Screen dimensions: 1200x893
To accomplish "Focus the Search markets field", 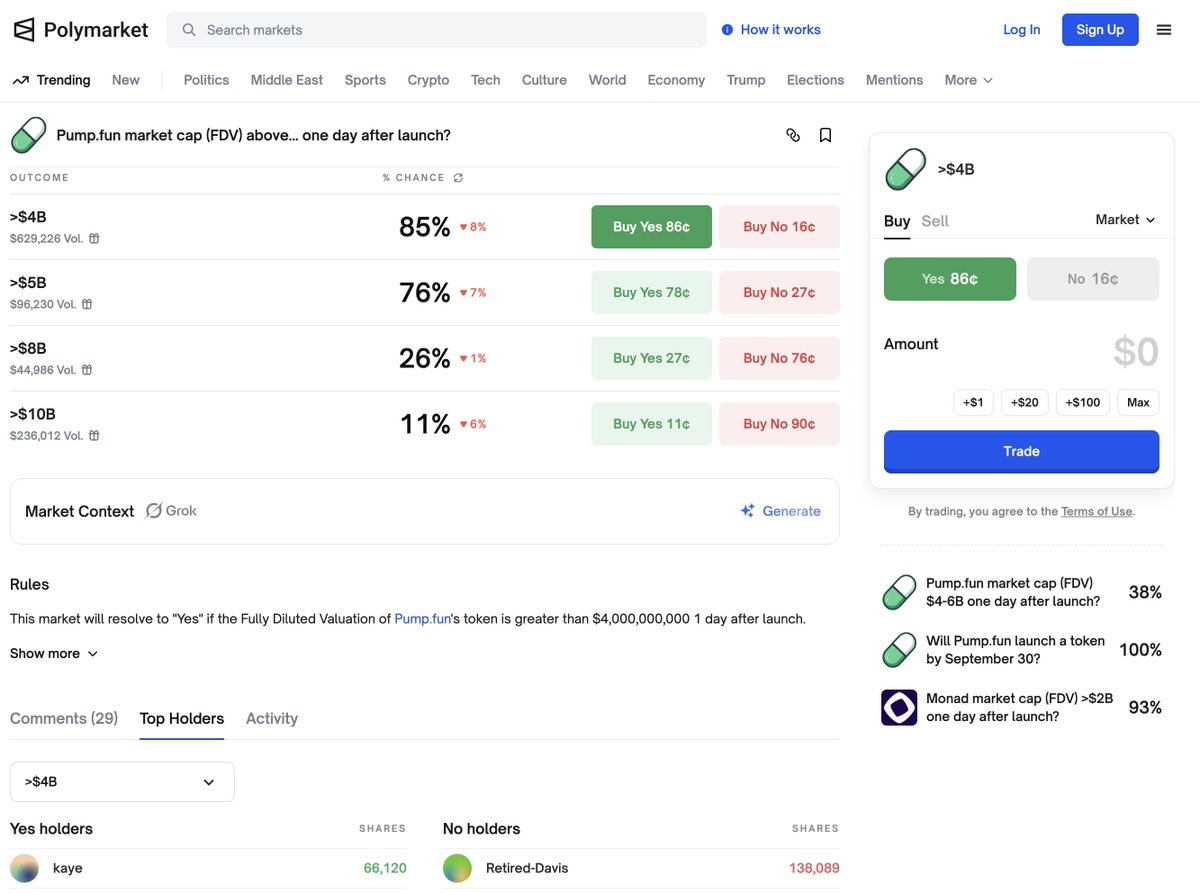I will click(x=437, y=30).
